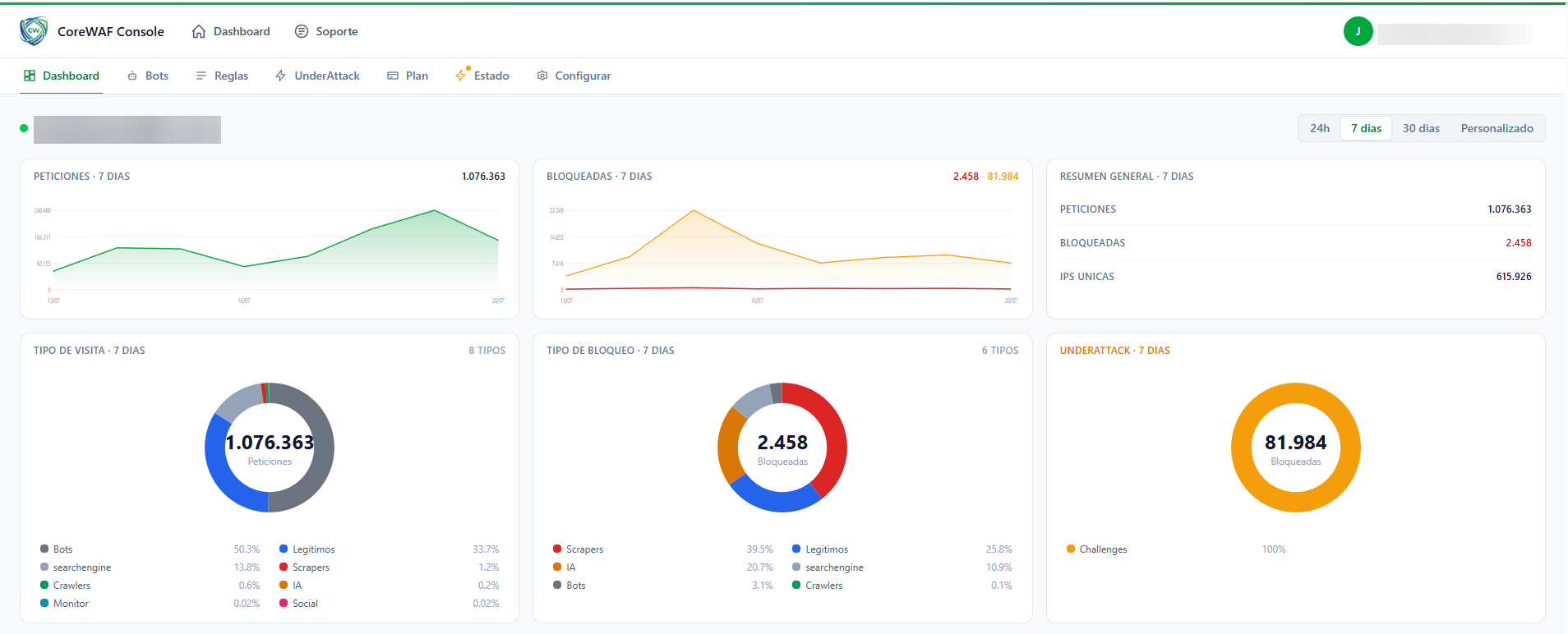
Task: Click the home icon beside Dashboard
Action: click(x=199, y=31)
